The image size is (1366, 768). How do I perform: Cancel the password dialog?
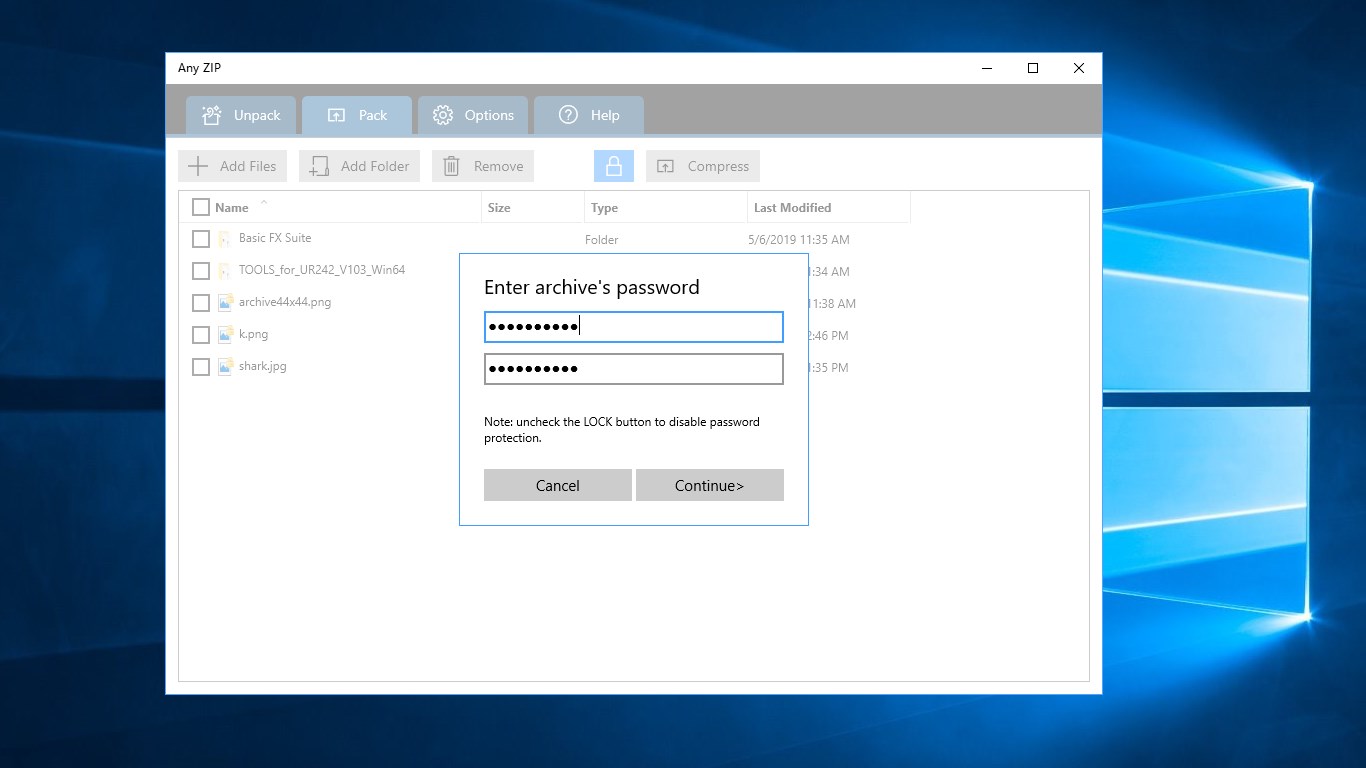tap(558, 485)
